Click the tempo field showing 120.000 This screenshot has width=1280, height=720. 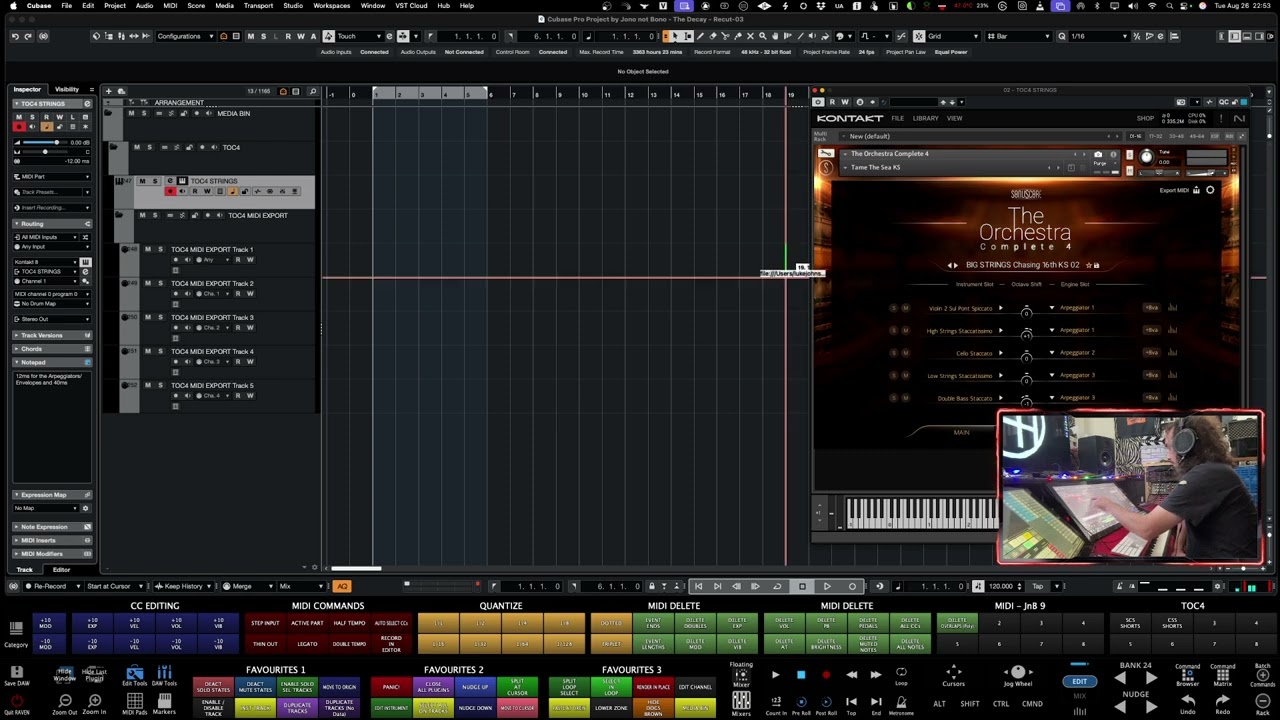[x=1001, y=586]
